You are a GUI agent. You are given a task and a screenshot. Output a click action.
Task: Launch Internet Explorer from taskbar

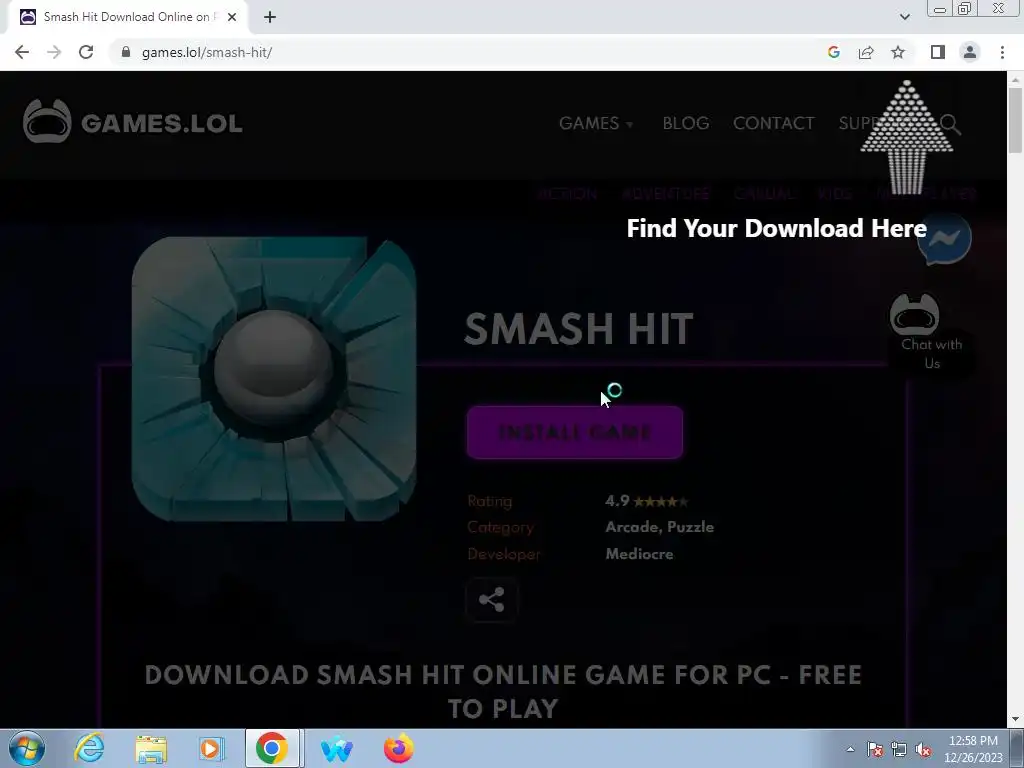(89, 748)
